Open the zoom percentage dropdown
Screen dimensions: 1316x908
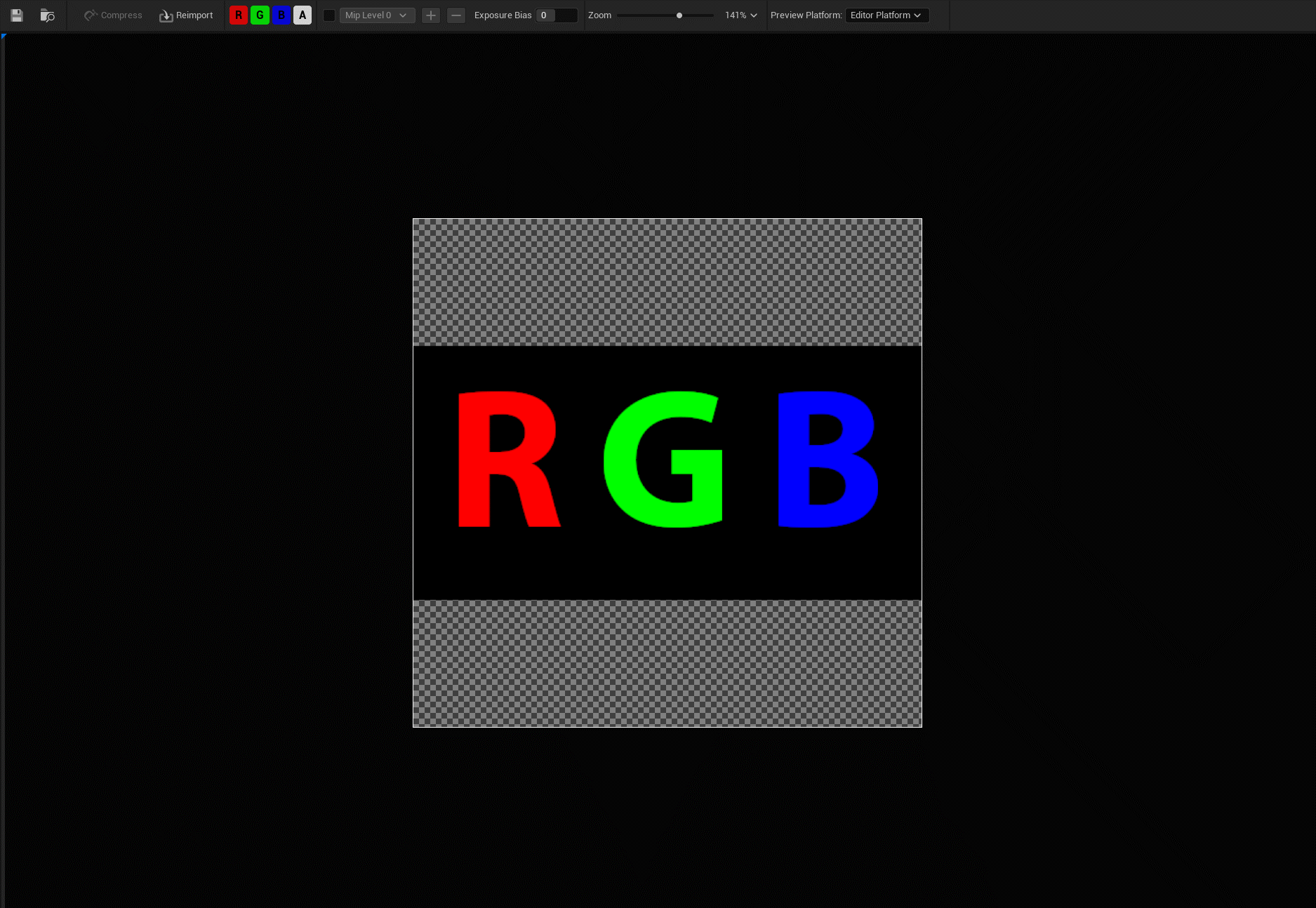point(741,15)
